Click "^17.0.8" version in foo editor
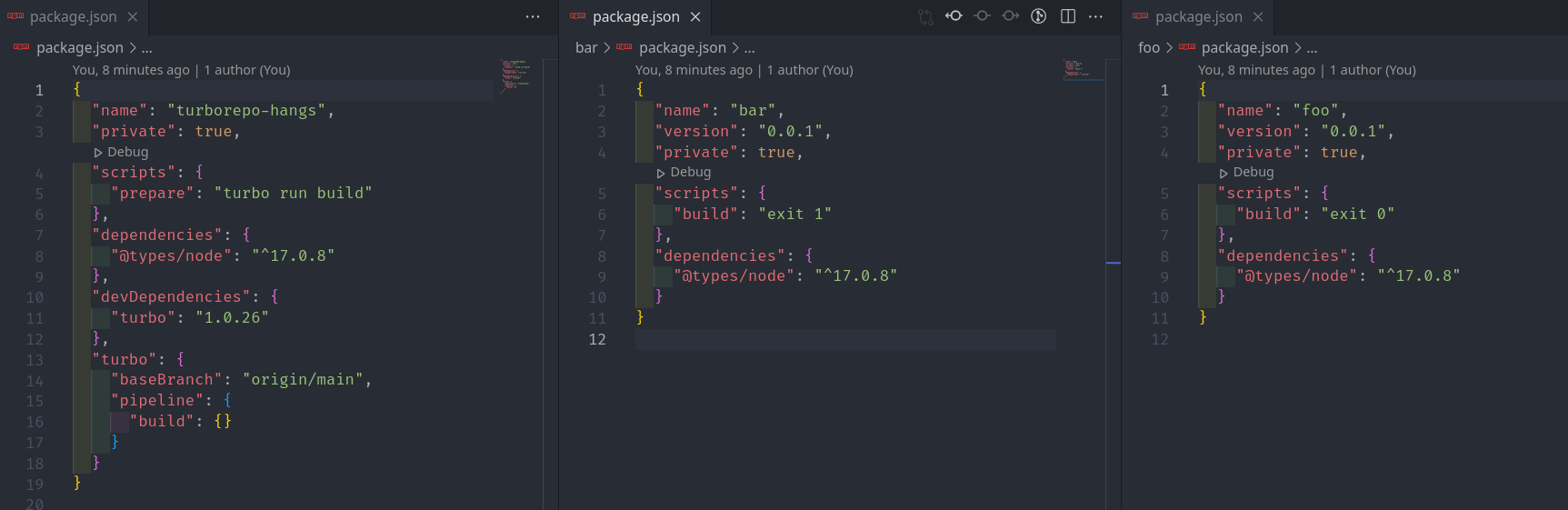Viewport: 1568px width, 510px height. (x=1418, y=276)
